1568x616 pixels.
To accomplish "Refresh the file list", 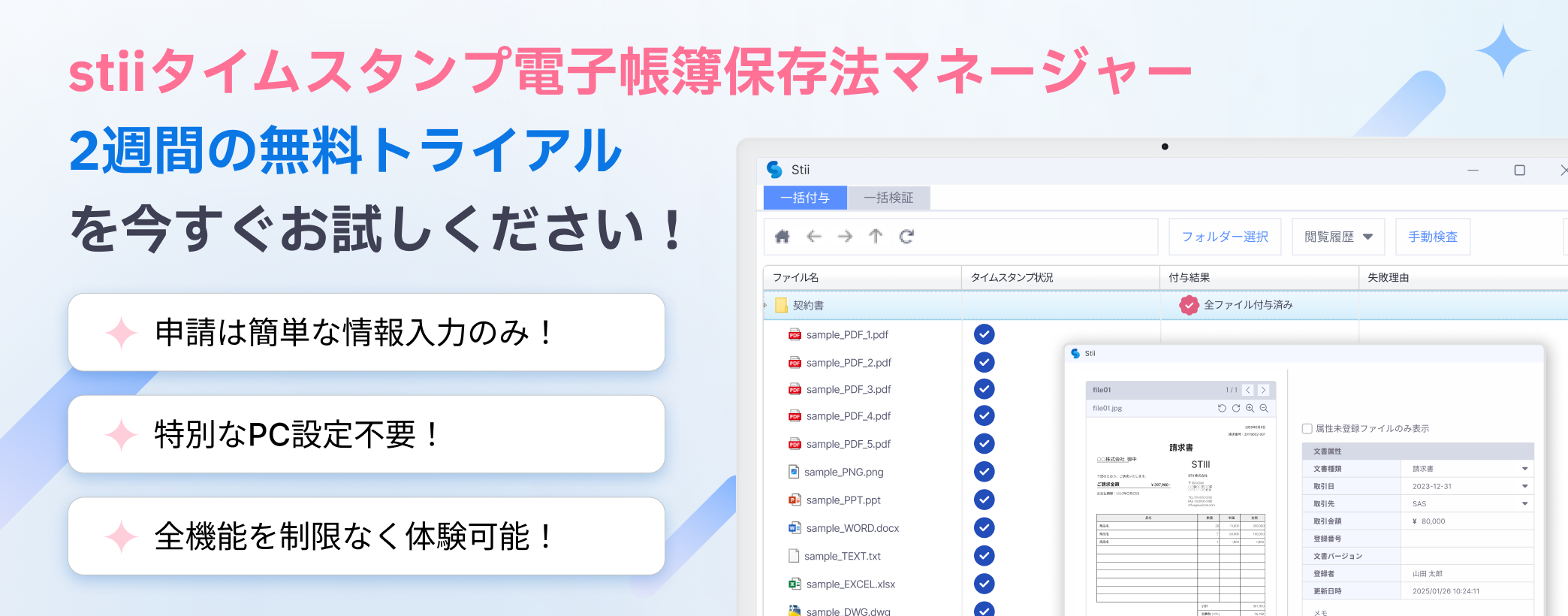I will (907, 237).
